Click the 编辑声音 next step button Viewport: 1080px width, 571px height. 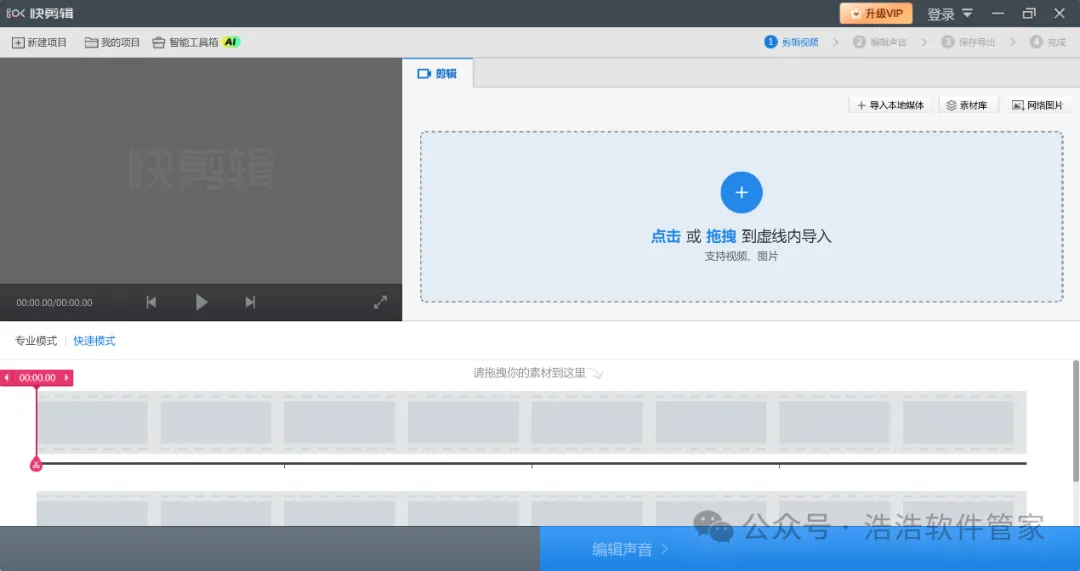(x=809, y=549)
